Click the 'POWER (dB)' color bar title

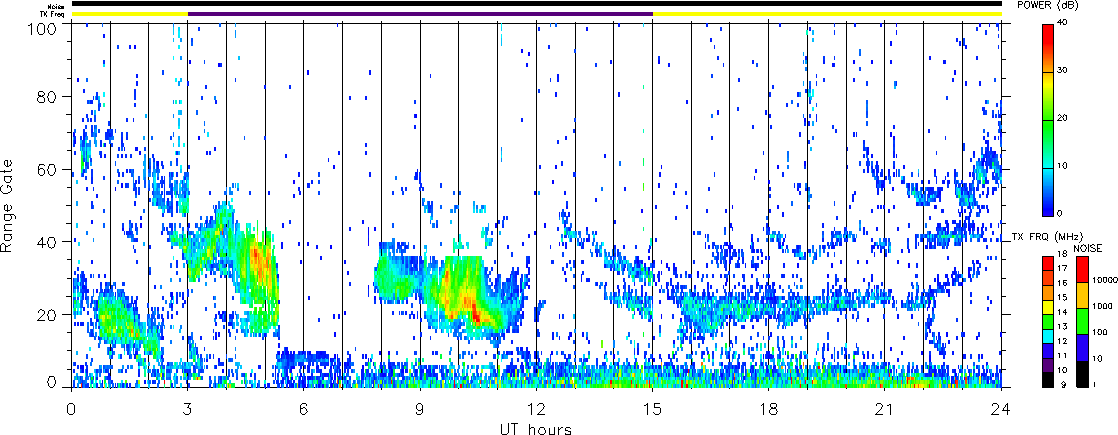pos(1048,5)
